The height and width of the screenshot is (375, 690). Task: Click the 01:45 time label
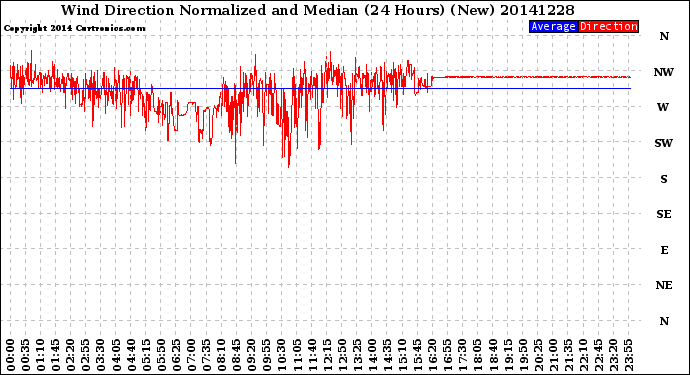point(56,355)
